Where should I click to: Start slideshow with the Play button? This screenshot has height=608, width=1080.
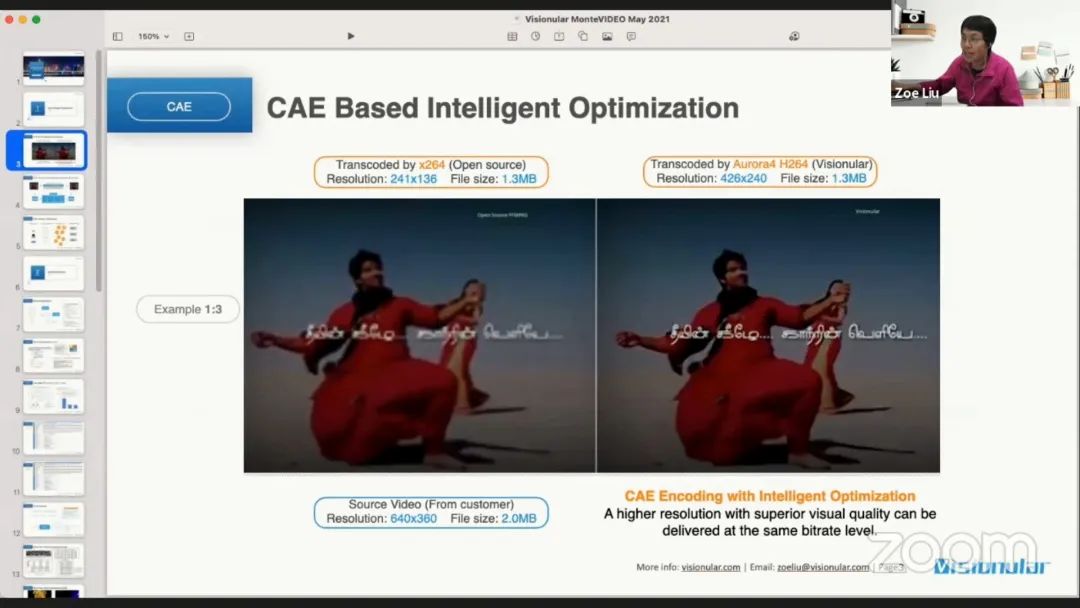pos(351,36)
